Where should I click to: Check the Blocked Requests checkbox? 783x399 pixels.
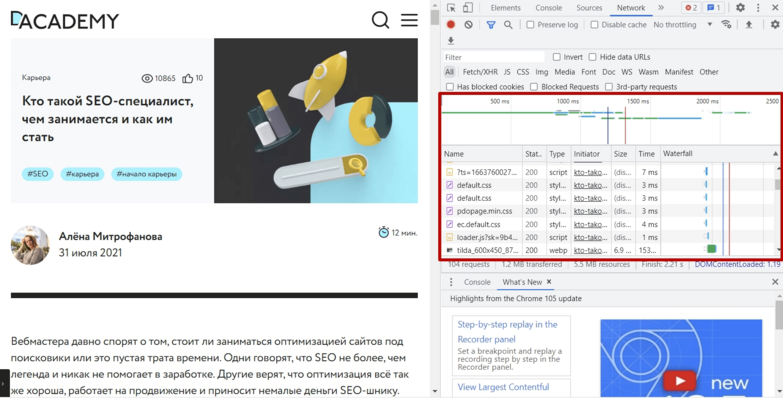534,87
